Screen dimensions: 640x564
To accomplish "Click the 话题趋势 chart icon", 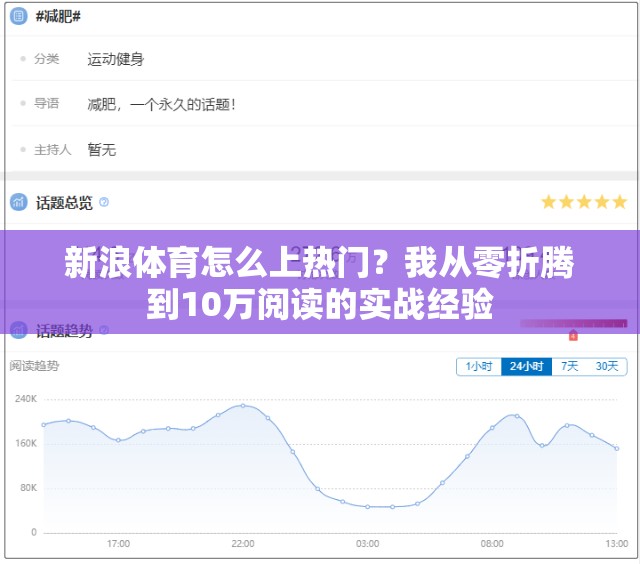I will pyautogui.click(x=18, y=330).
